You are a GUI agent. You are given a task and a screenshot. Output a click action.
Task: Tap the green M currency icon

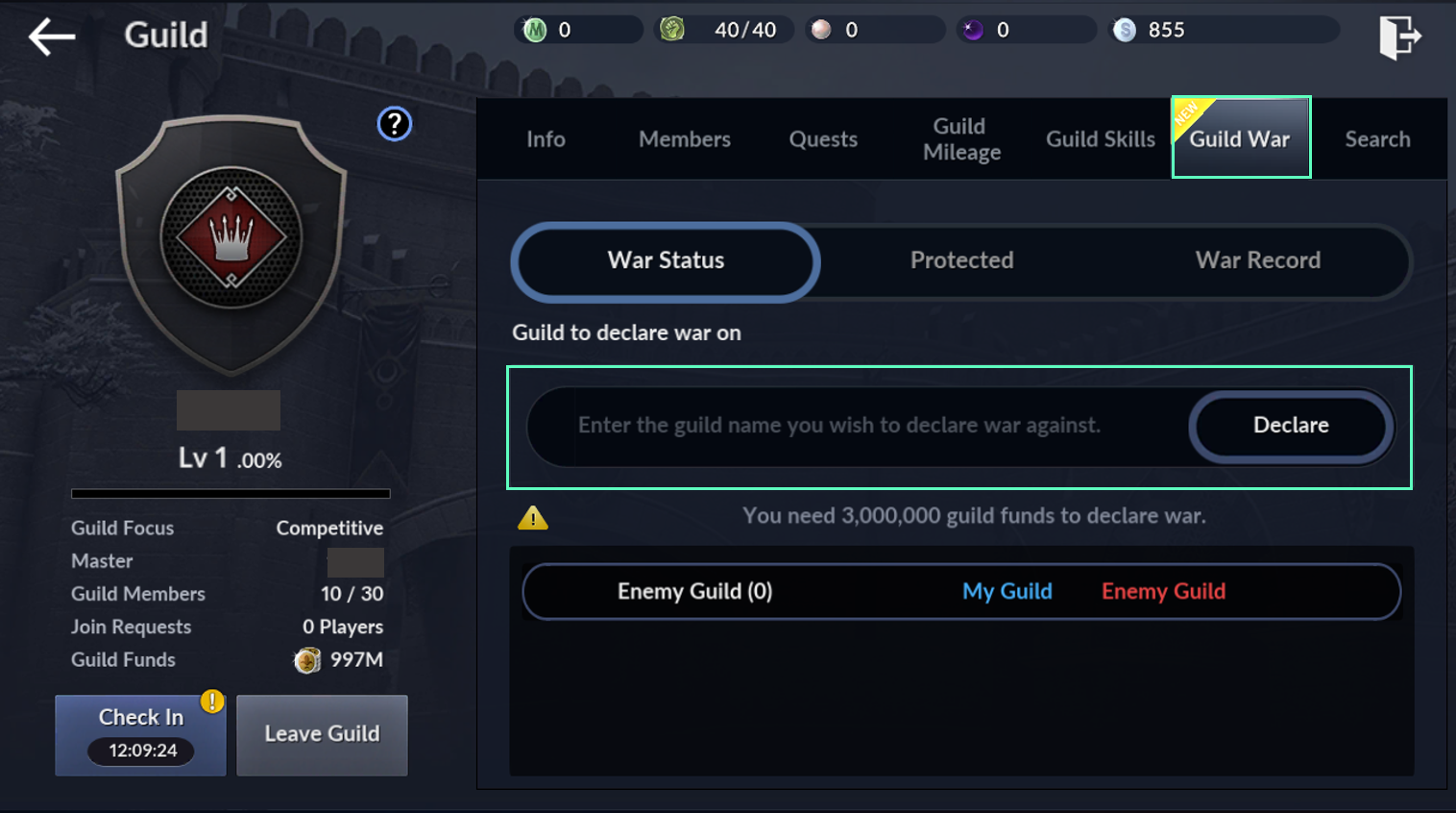tap(535, 30)
